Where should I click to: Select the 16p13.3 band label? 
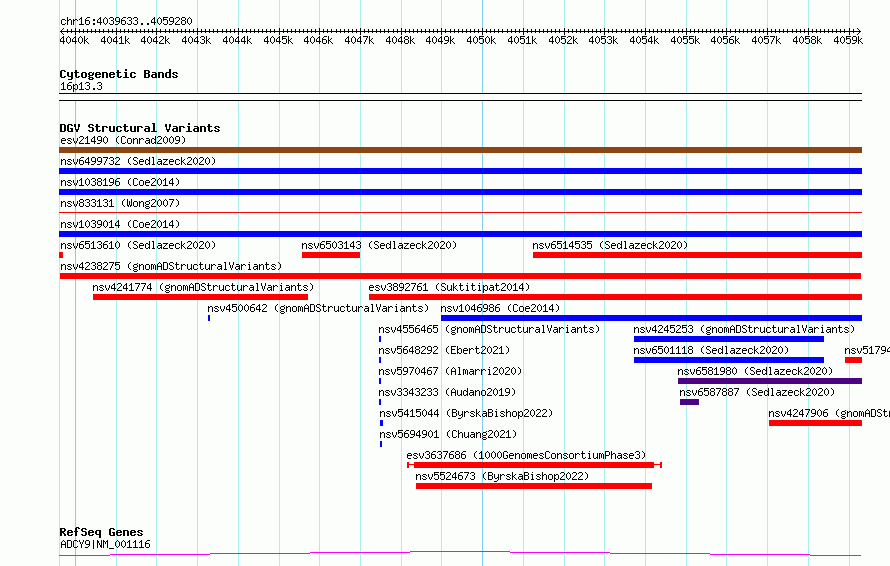click(81, 86)
